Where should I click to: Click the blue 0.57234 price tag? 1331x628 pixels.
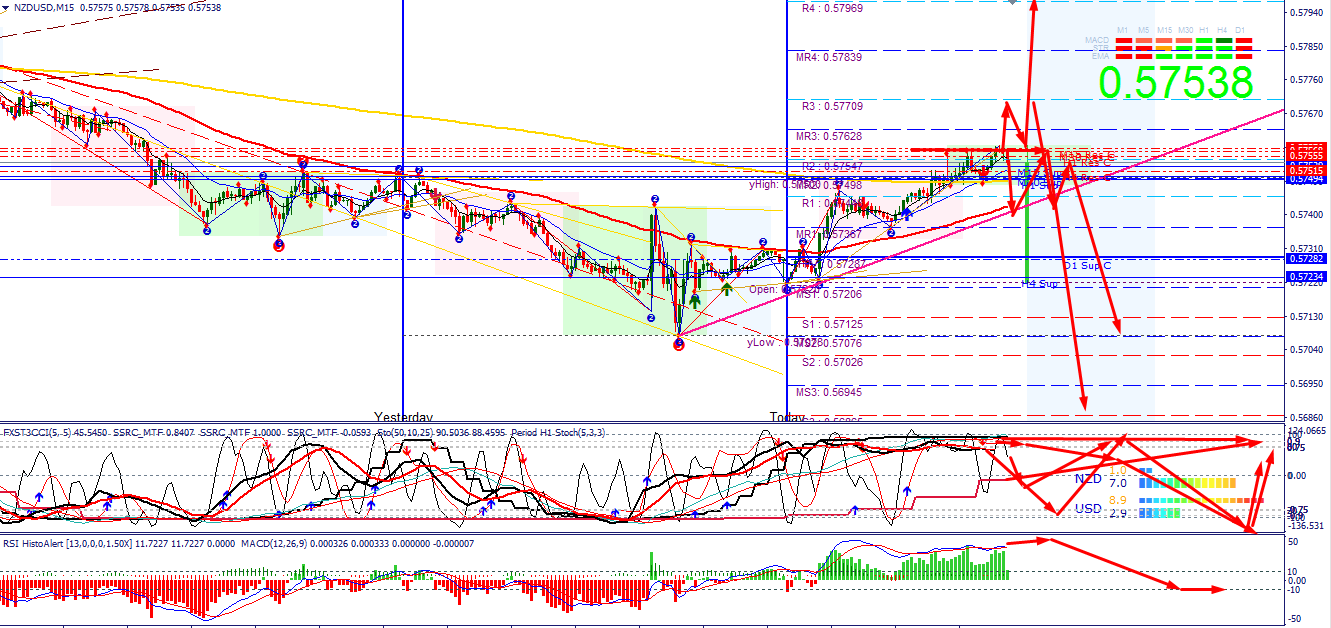click(x=1307, y=277)
